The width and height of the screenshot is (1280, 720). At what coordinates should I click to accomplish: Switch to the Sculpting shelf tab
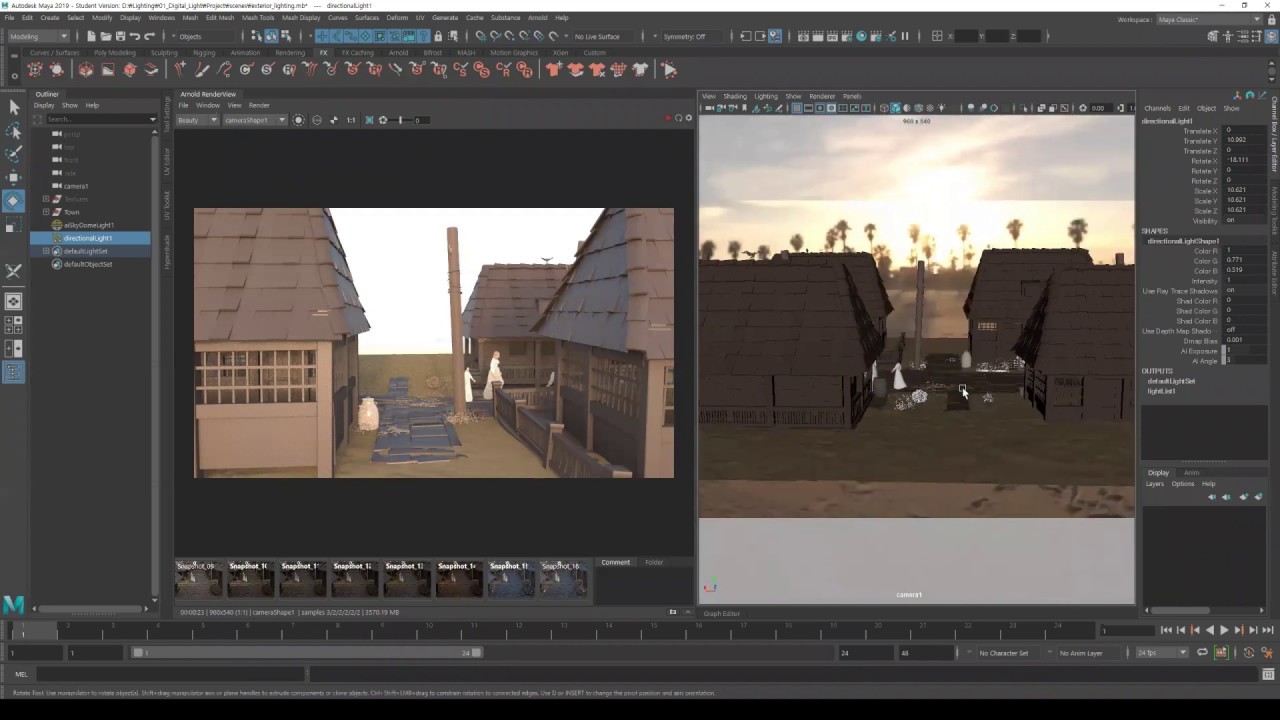(x=164, y=53)
